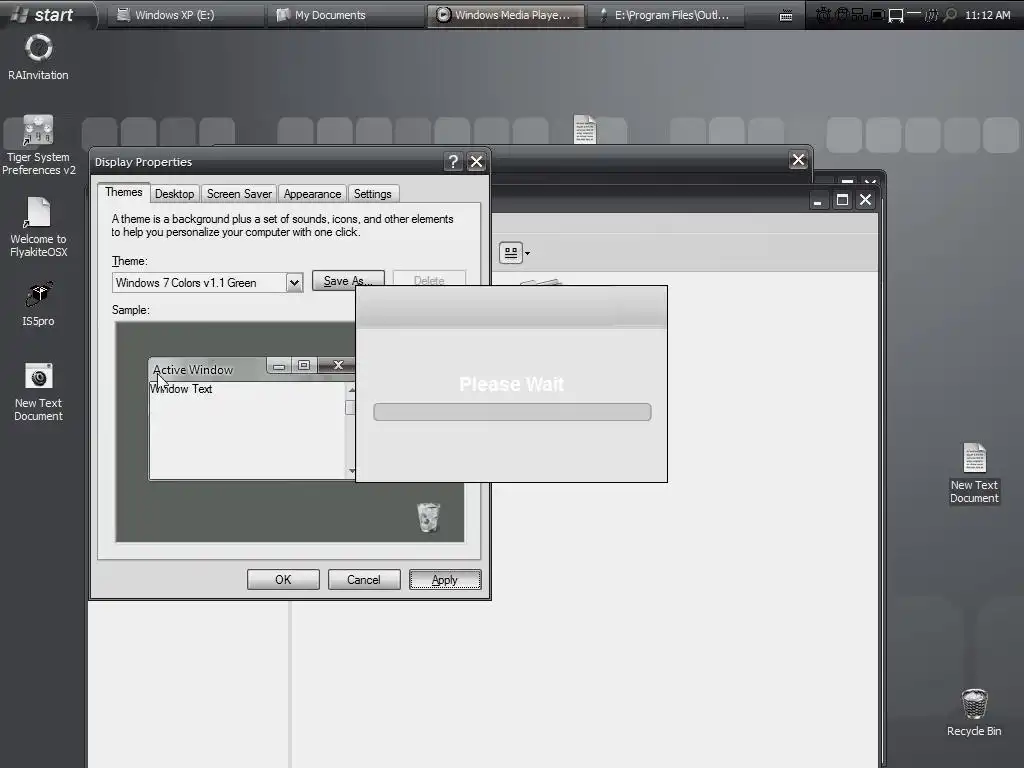1024x768 pixels.
Task: Click the text file icon on top dock row
Action: 584,129
